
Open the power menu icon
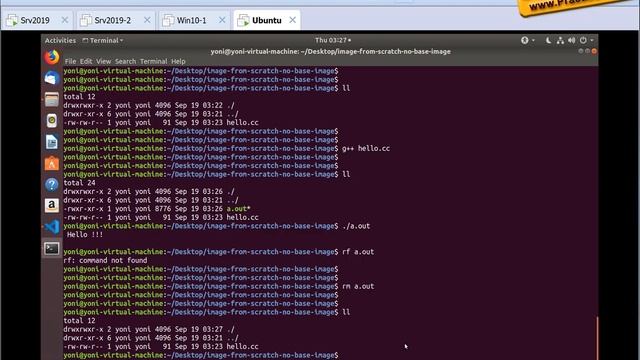583,40
